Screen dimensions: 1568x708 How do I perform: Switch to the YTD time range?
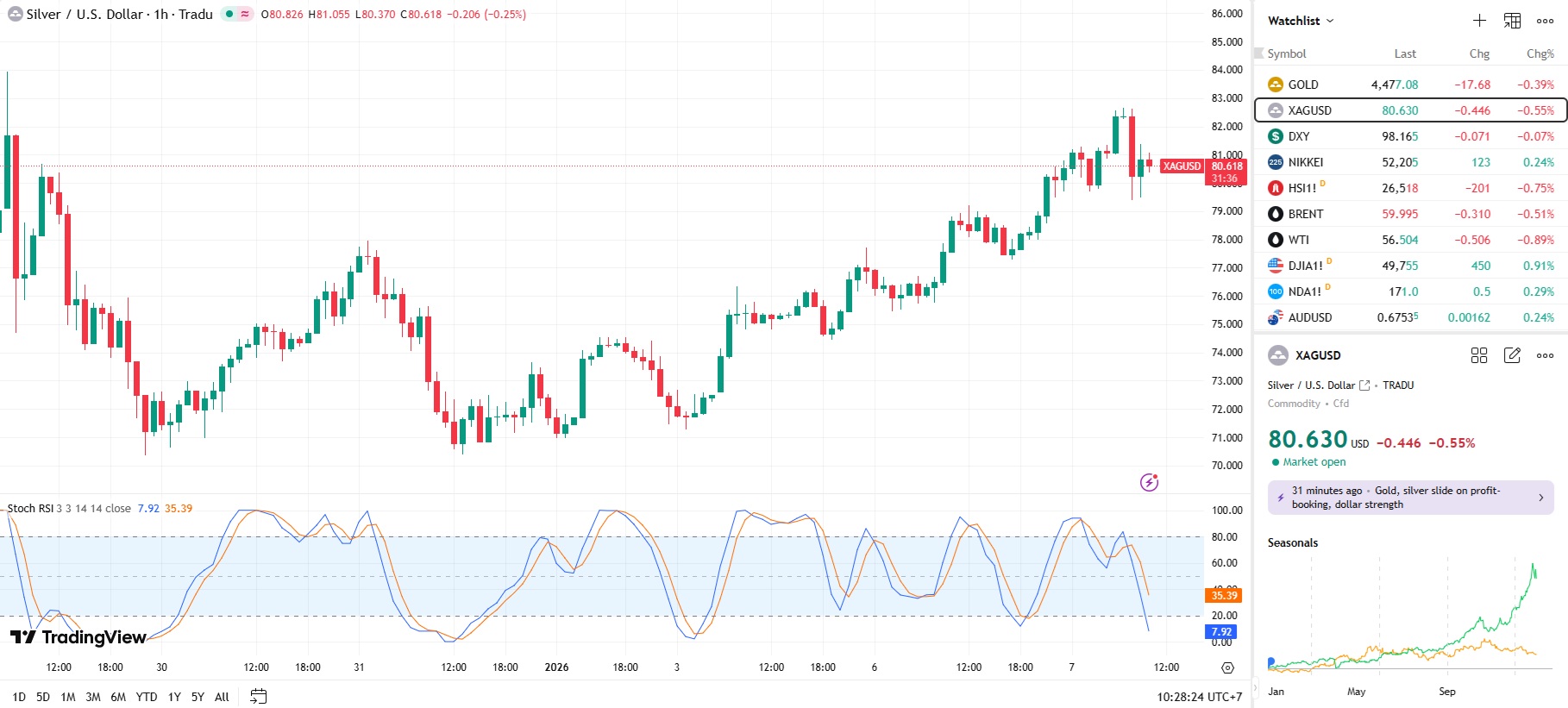tap(147, 697)
